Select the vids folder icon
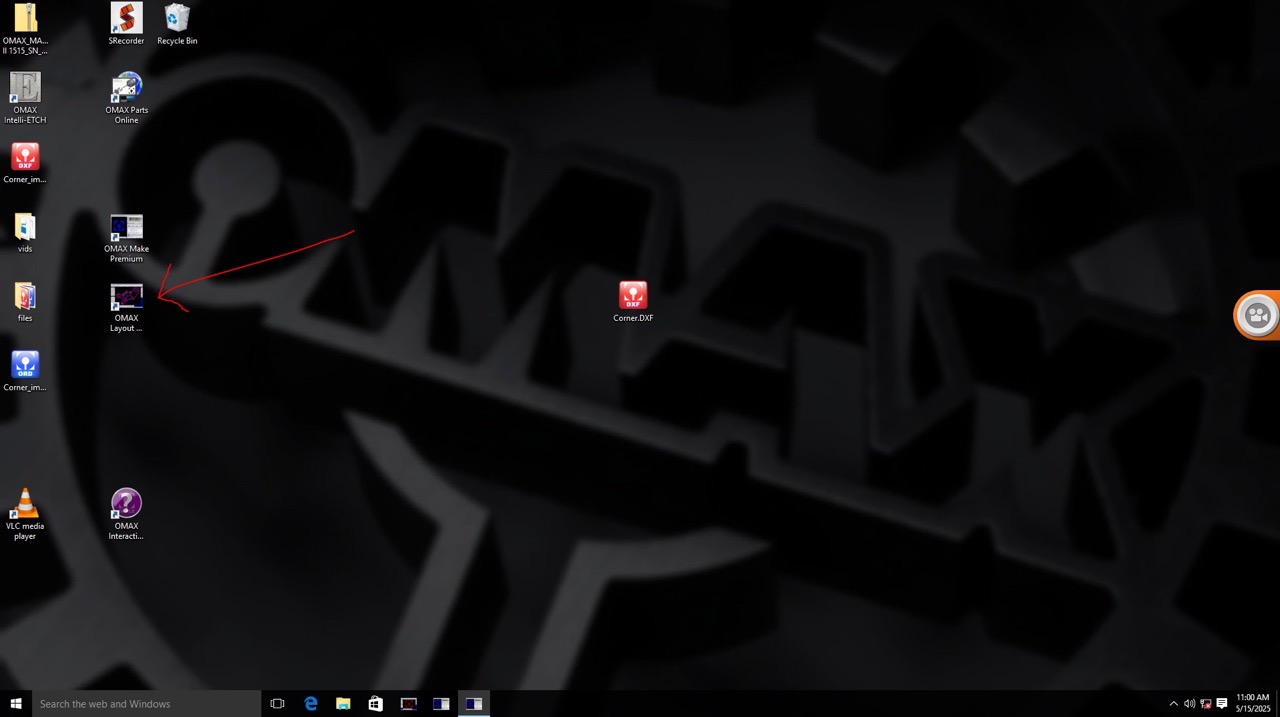Screen dimensions: 1280x717 pyautogui.click(x=25, y=232)
